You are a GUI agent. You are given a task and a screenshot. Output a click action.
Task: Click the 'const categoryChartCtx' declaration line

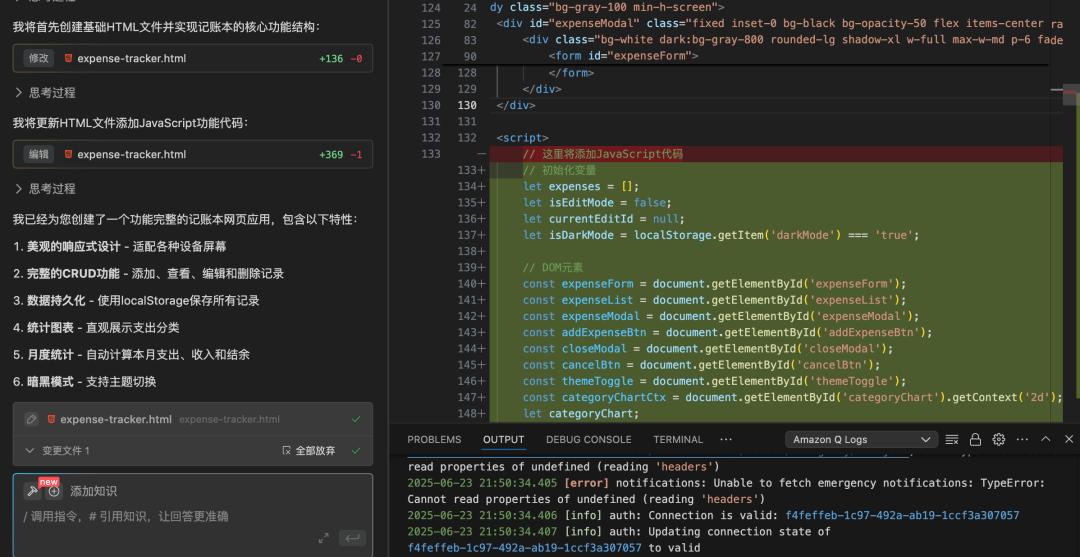coord(792,397)
